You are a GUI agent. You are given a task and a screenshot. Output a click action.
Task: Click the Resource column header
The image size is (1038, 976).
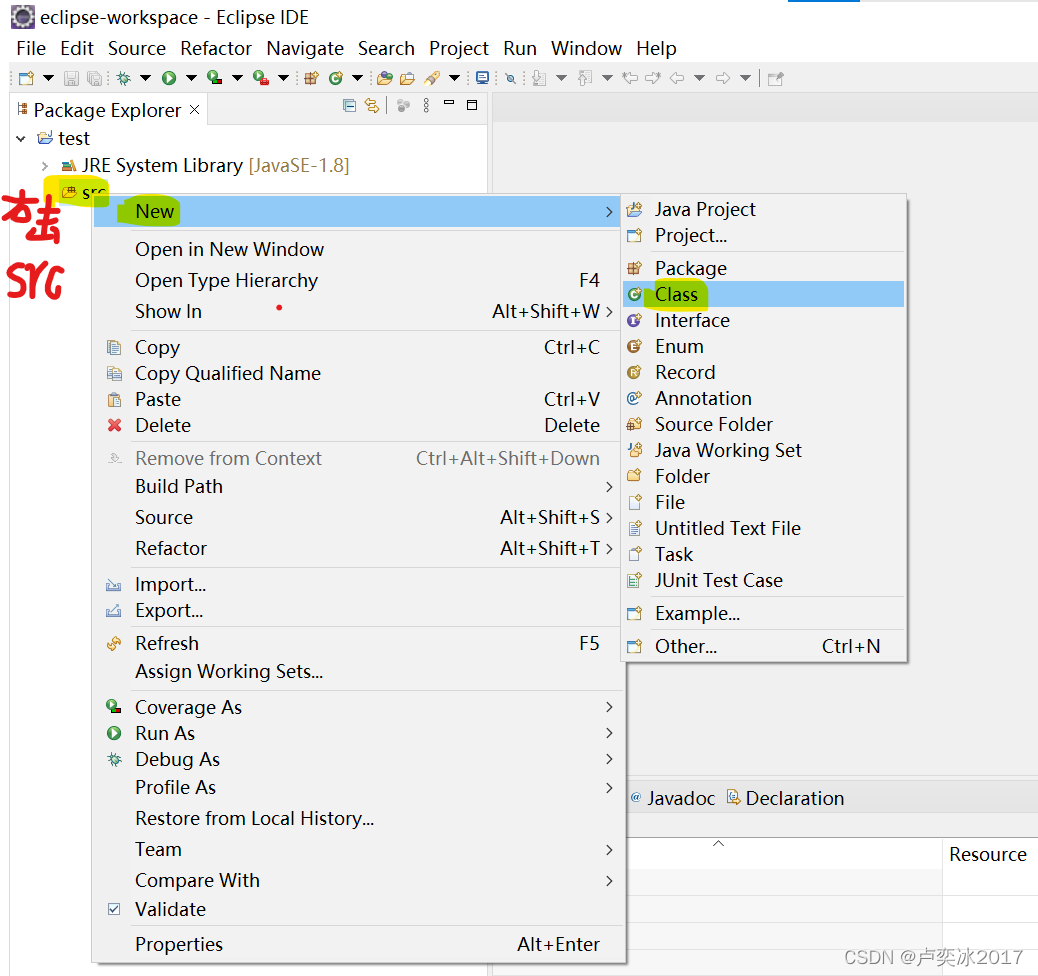[x=988, y=855]
